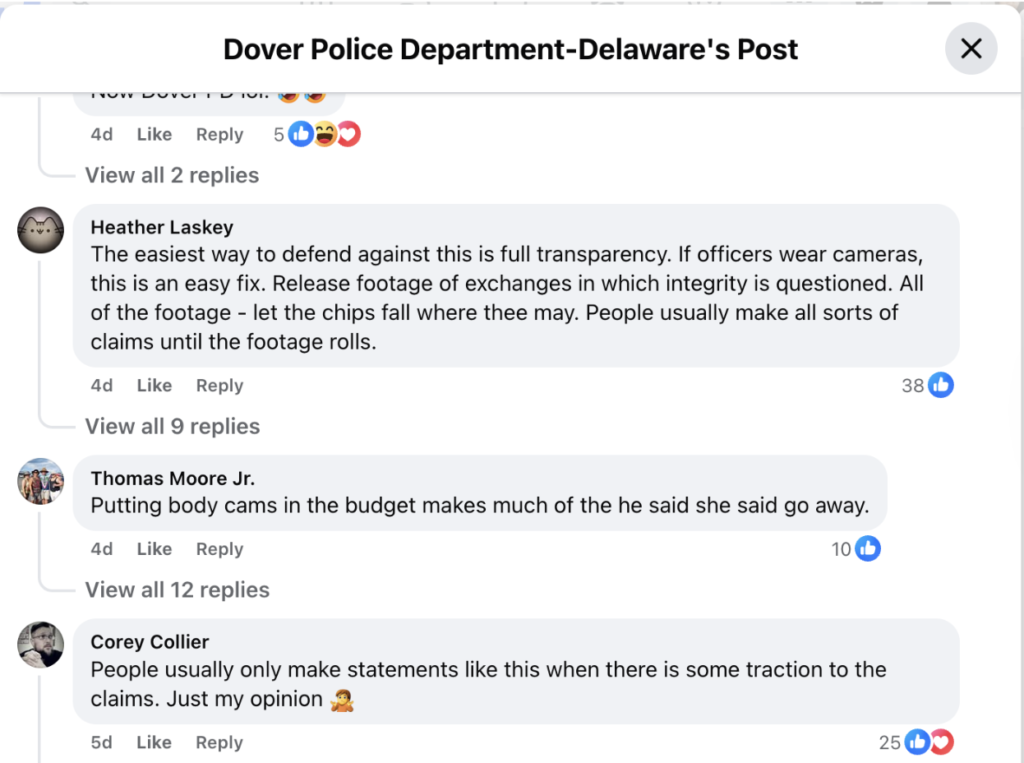Open Thomas Moore Jr.'s profile picture
The height and width of the screenshot is (763, 1024).
click(40, 481)
